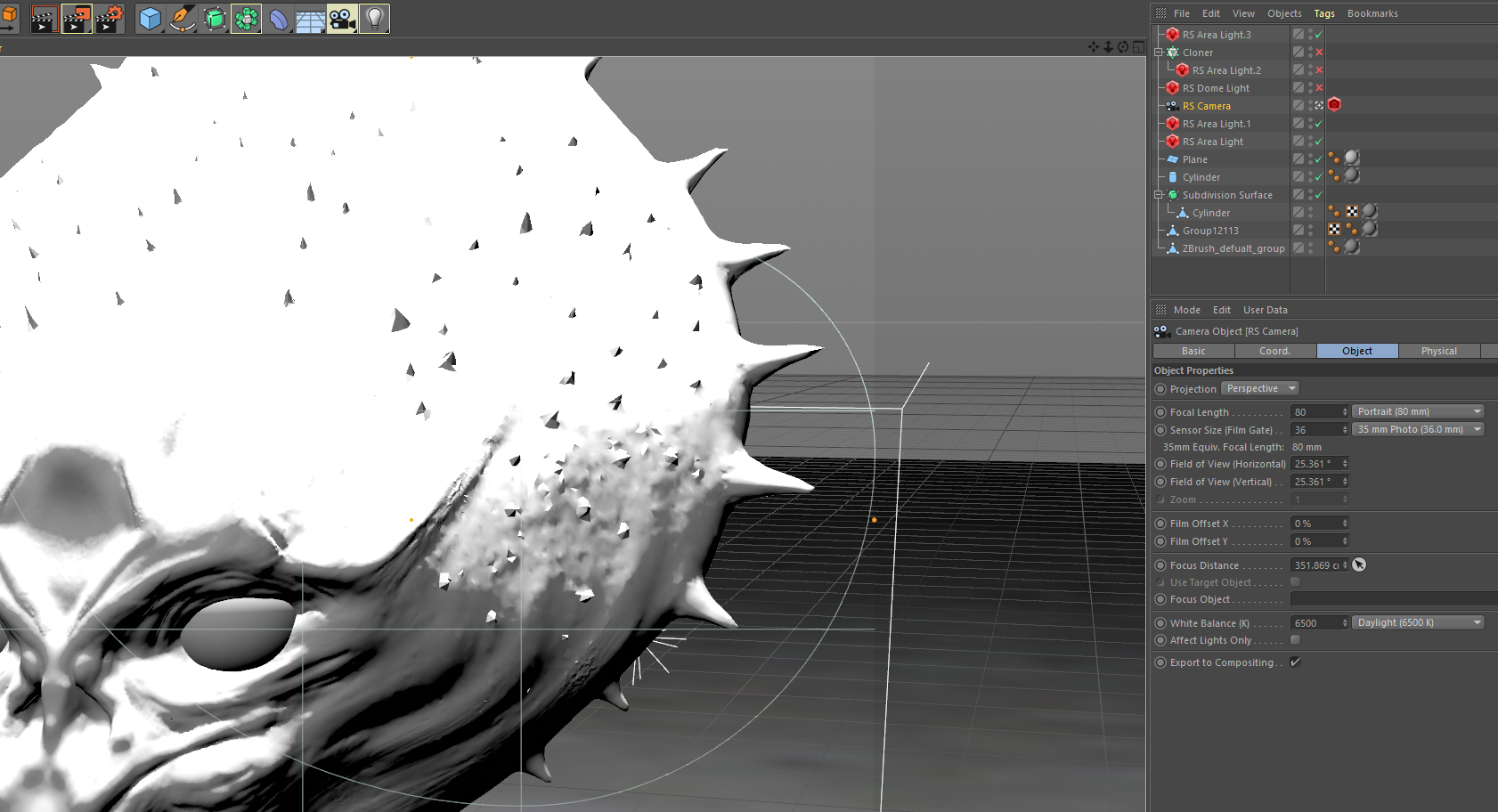Toggle the viewport maximize panel icon
This screenshot has height=812, width=1498.
(1138, 46)
